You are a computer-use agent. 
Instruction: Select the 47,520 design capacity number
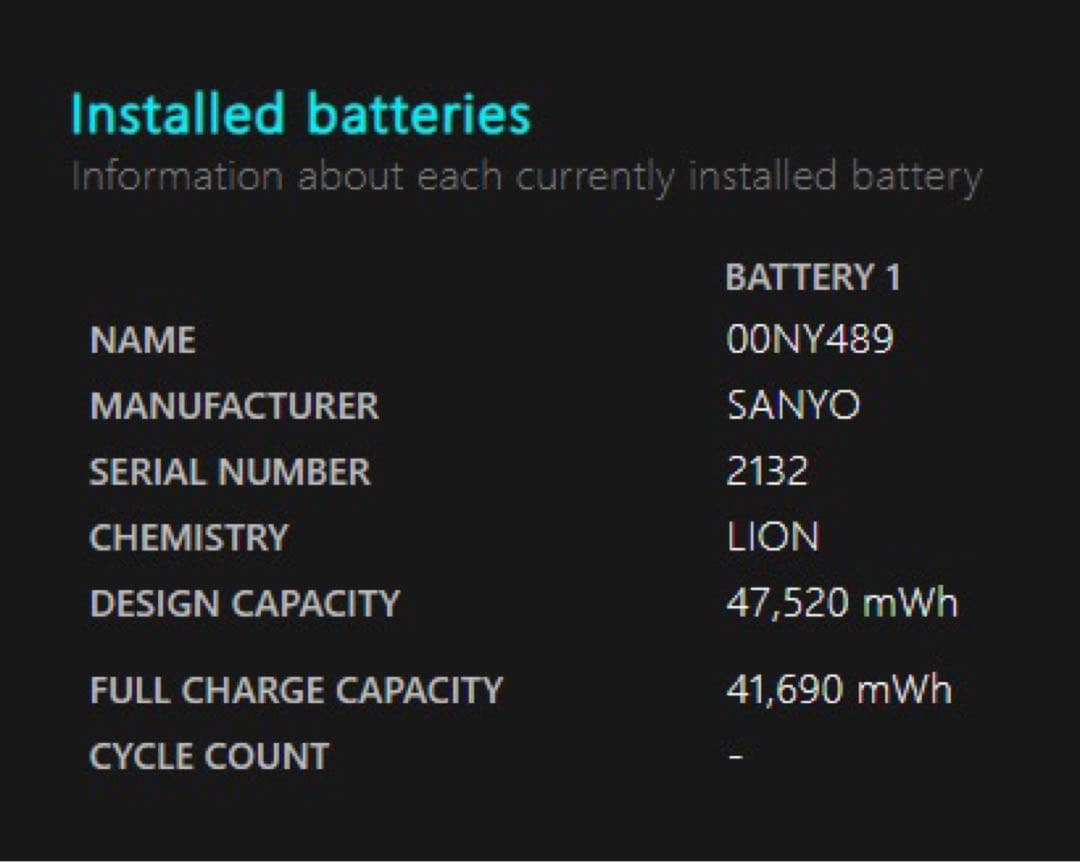[x=787, y=603]
